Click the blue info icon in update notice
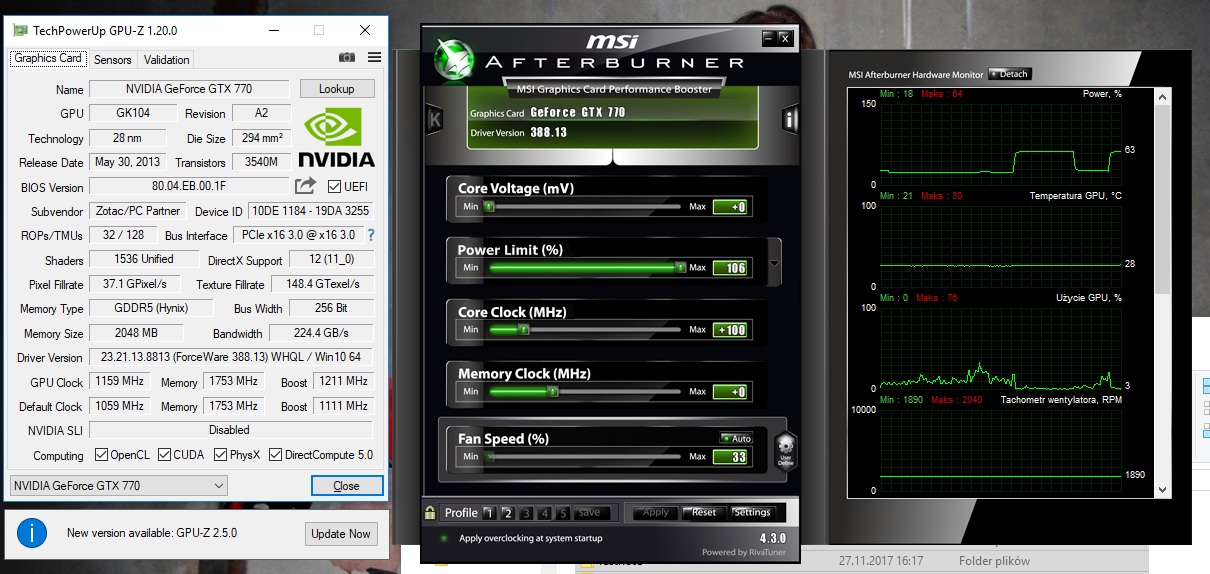1210x574 pixels. [x=33, y=533]
